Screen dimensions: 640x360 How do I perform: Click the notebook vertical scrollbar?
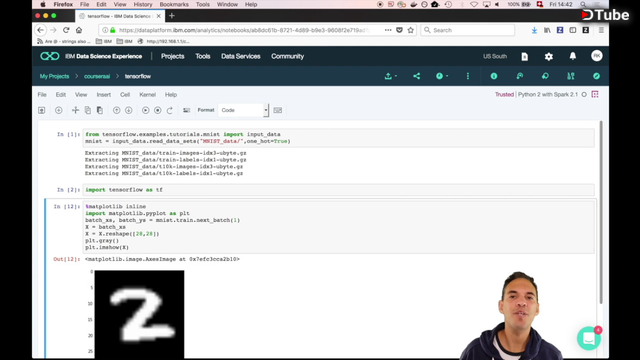click(601, 212)
